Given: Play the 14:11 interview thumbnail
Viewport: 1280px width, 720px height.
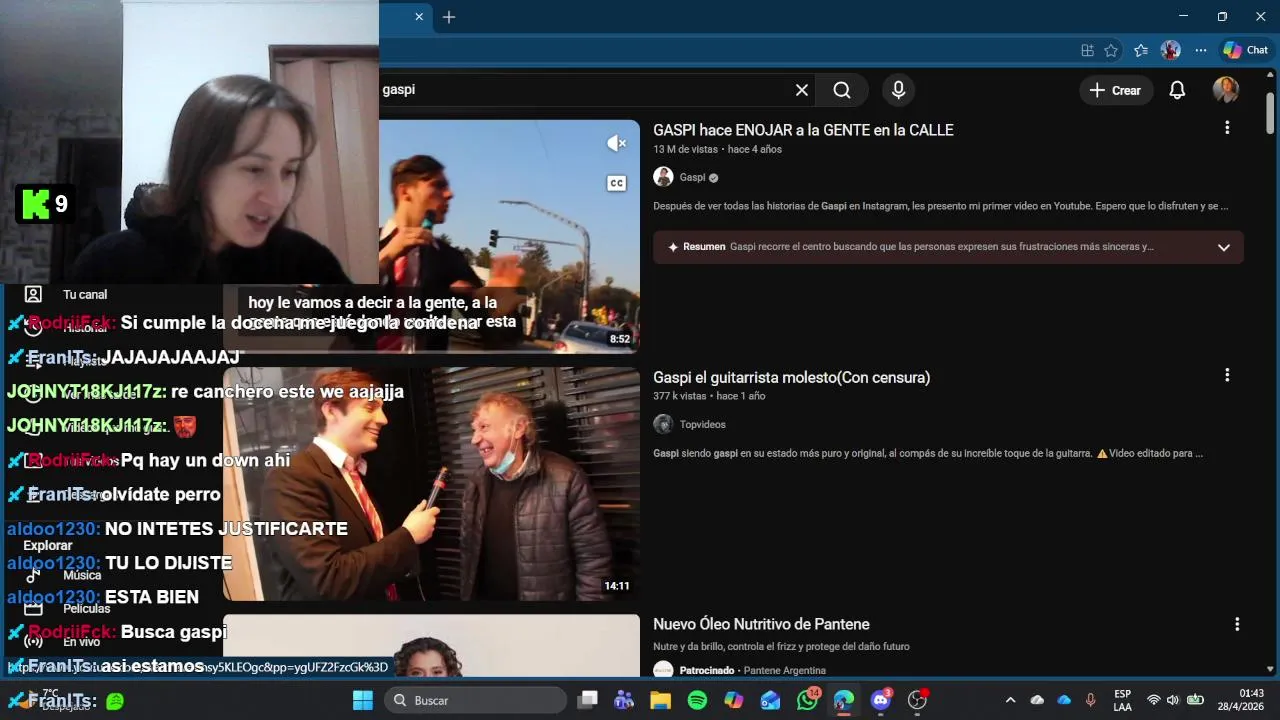Looking at the screenshot, I should (x=431, y=484).
